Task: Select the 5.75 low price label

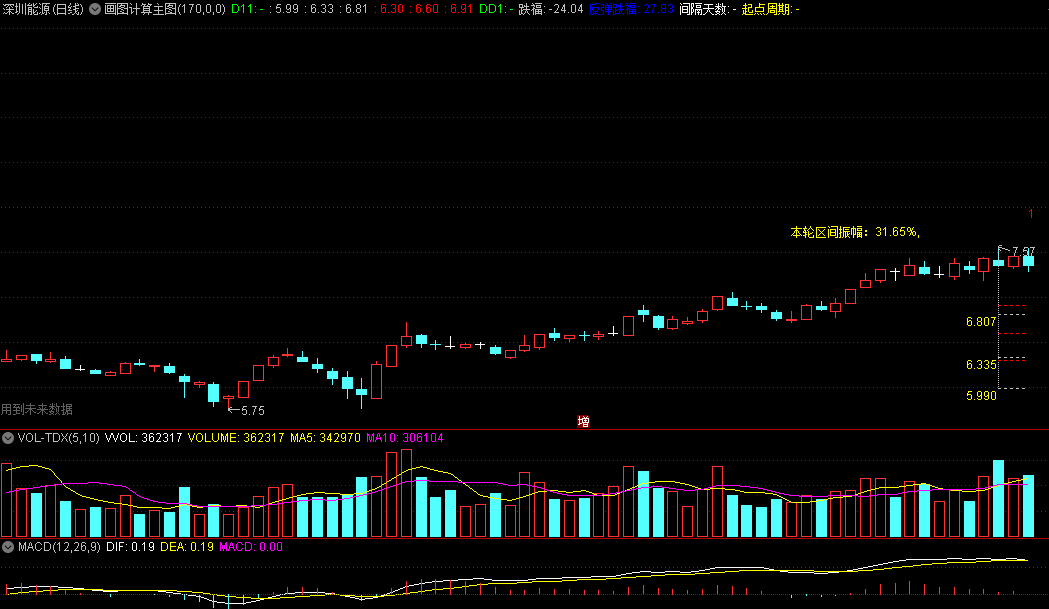Action: pyautogui.click(x=252, y=411)
